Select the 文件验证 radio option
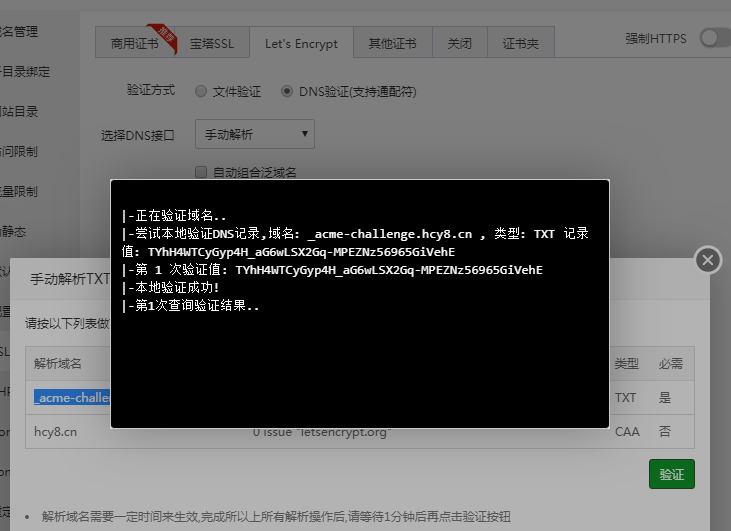 [x=201, y=91]
